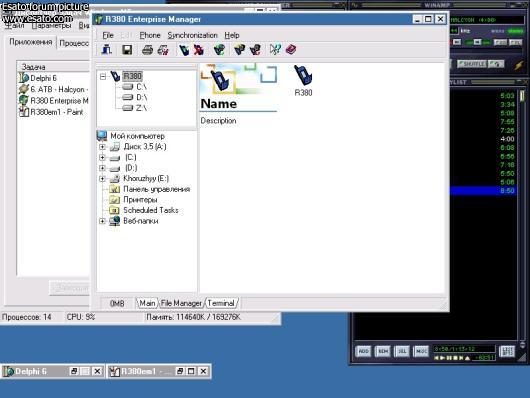Select the C:\ phone drive
The width and height of the screenshot is (530, 398).
[141, 87]
